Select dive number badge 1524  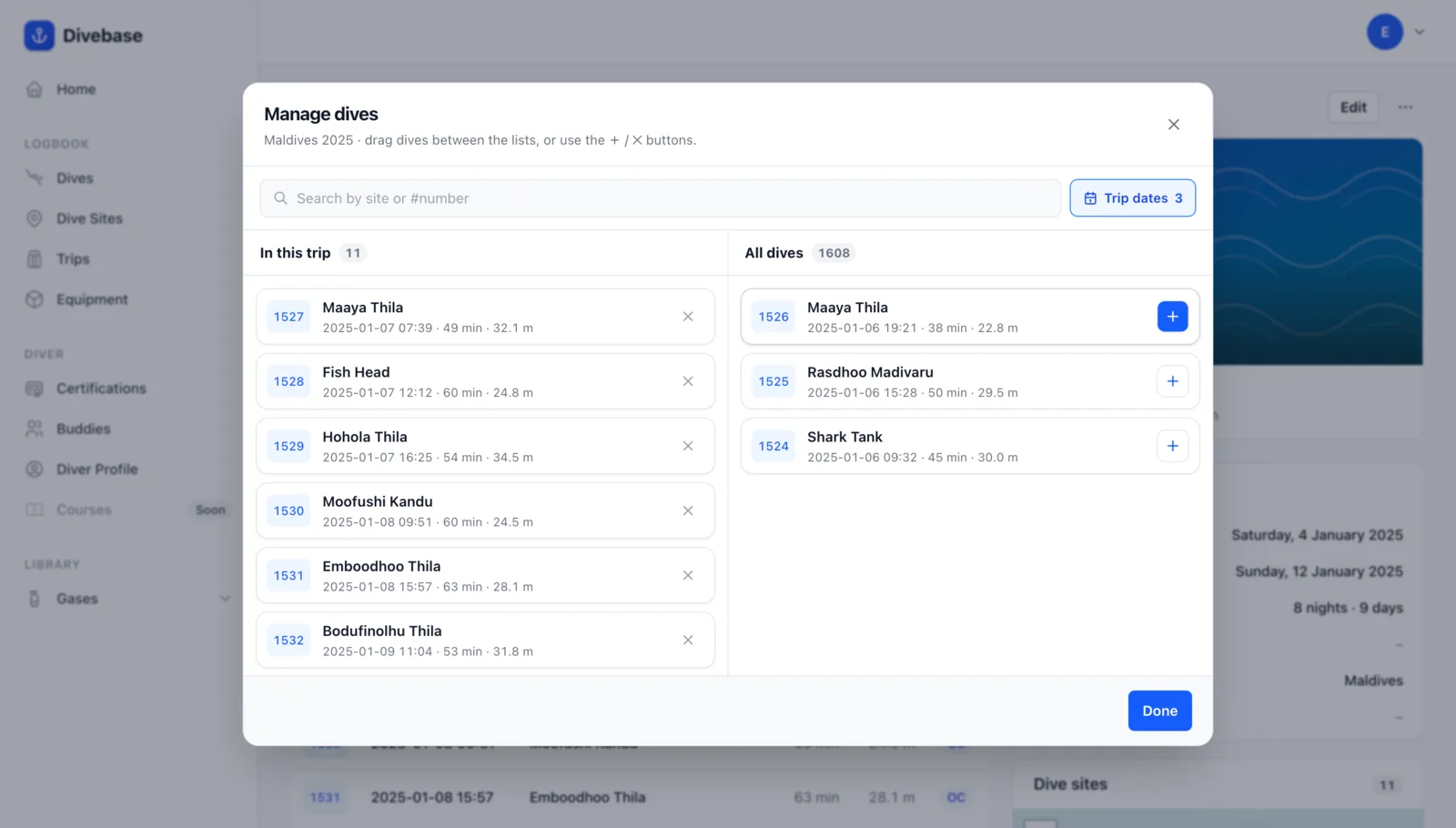point(773,446)
